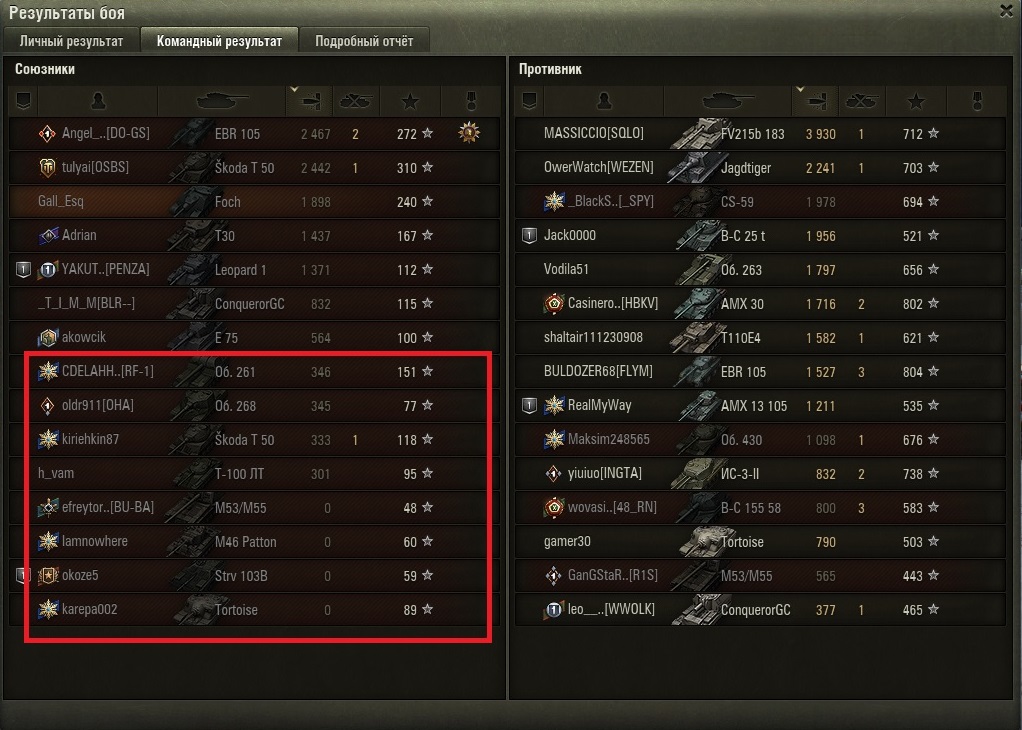Toggle enemy damage sort order arrow

(x=800, y=89)
